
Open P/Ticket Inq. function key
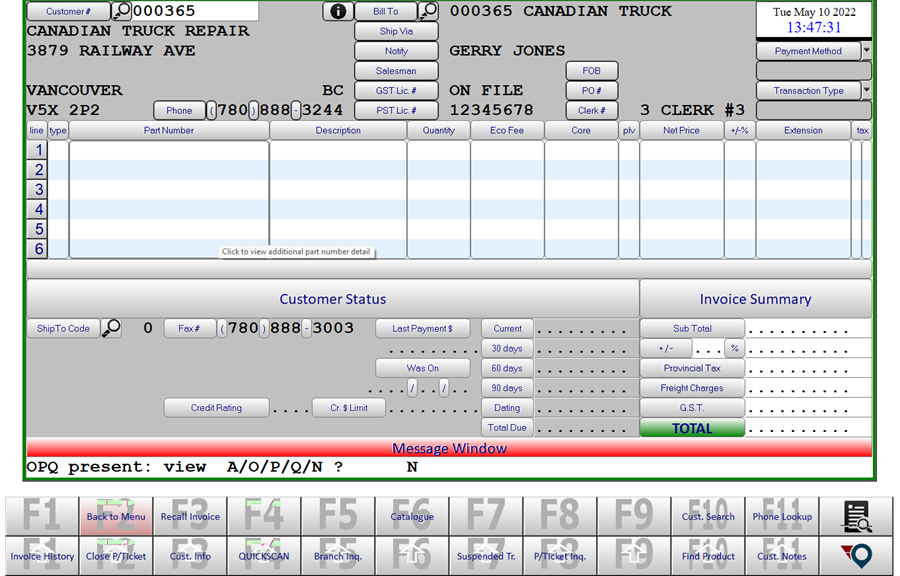click(x=560, y=556)
